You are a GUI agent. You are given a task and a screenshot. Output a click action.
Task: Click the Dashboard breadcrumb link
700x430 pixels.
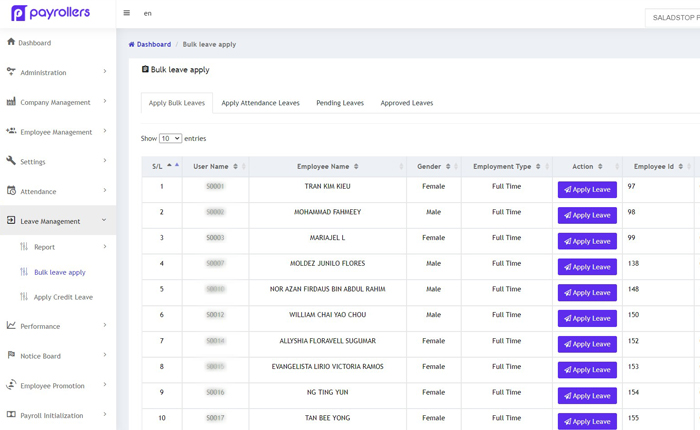pyautogui.click(x=154, y=44)
